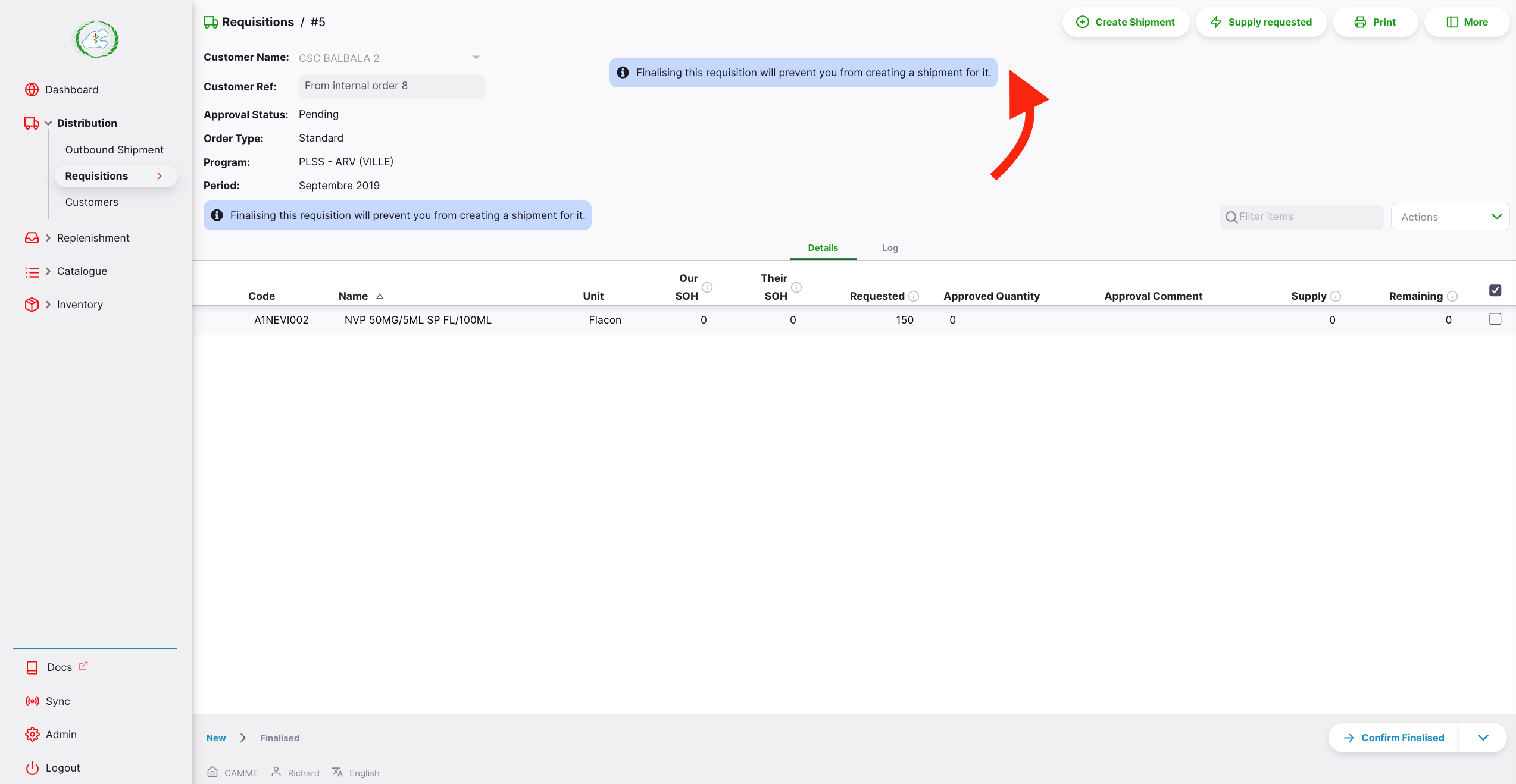
Task: Click the New status in progress breadcrumb
Action: coord(216,738)
